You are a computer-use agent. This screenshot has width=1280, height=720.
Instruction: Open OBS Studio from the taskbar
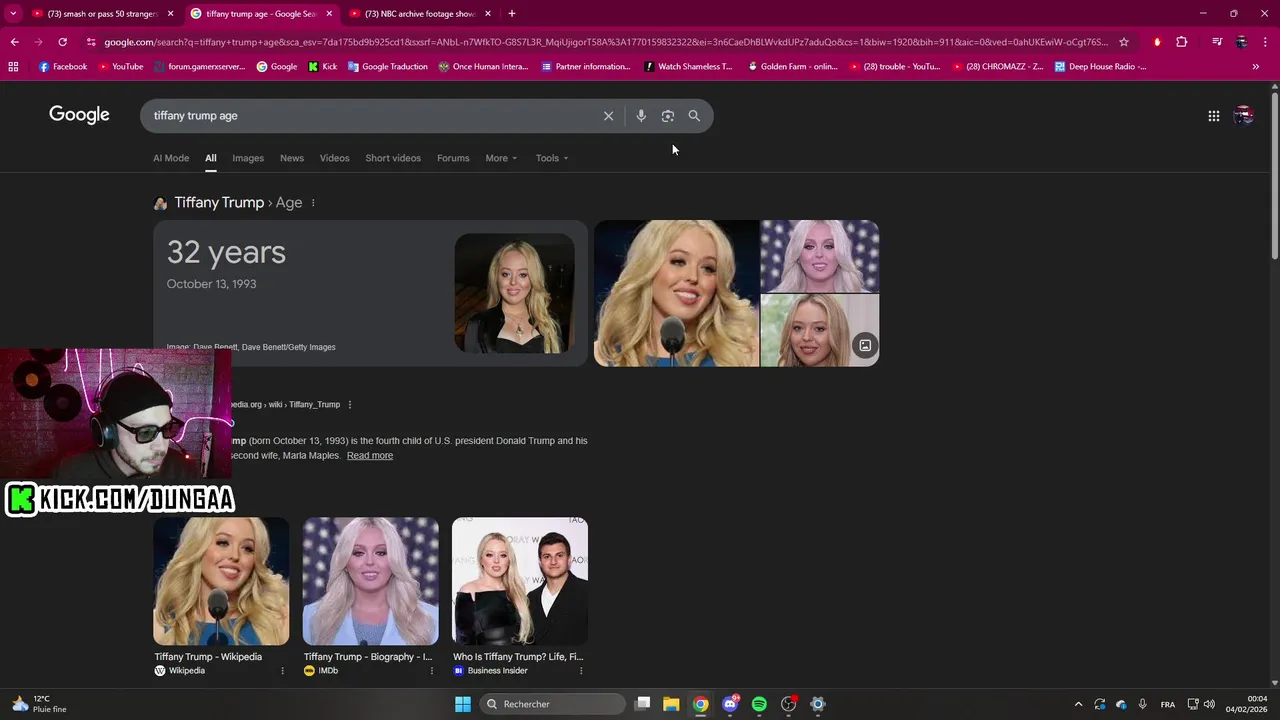[x=788, y=704]
